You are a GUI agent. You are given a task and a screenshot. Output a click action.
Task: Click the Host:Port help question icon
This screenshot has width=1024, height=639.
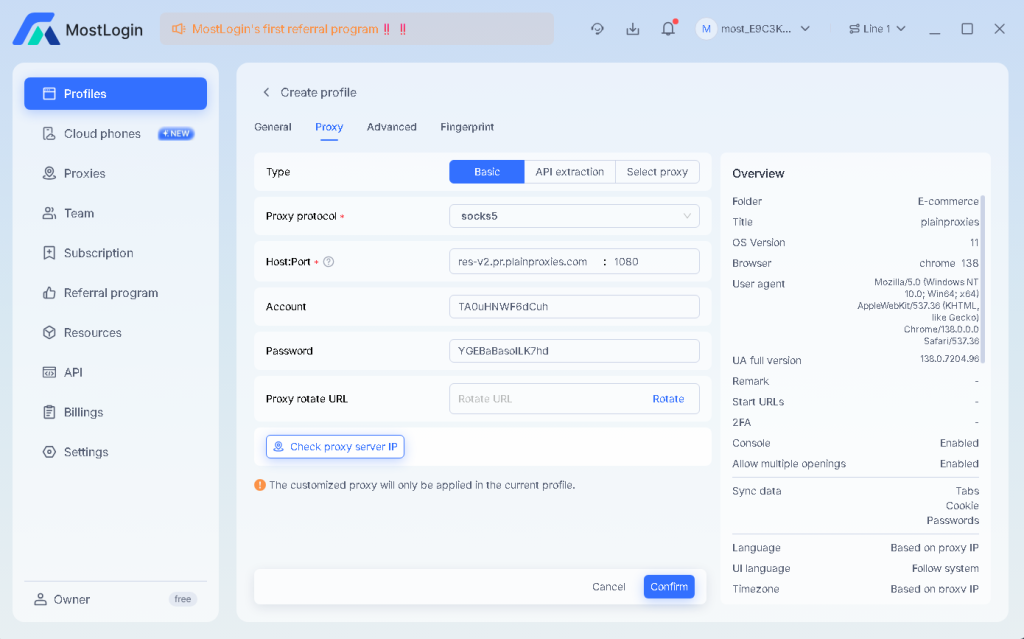click(x=328, y=262)
